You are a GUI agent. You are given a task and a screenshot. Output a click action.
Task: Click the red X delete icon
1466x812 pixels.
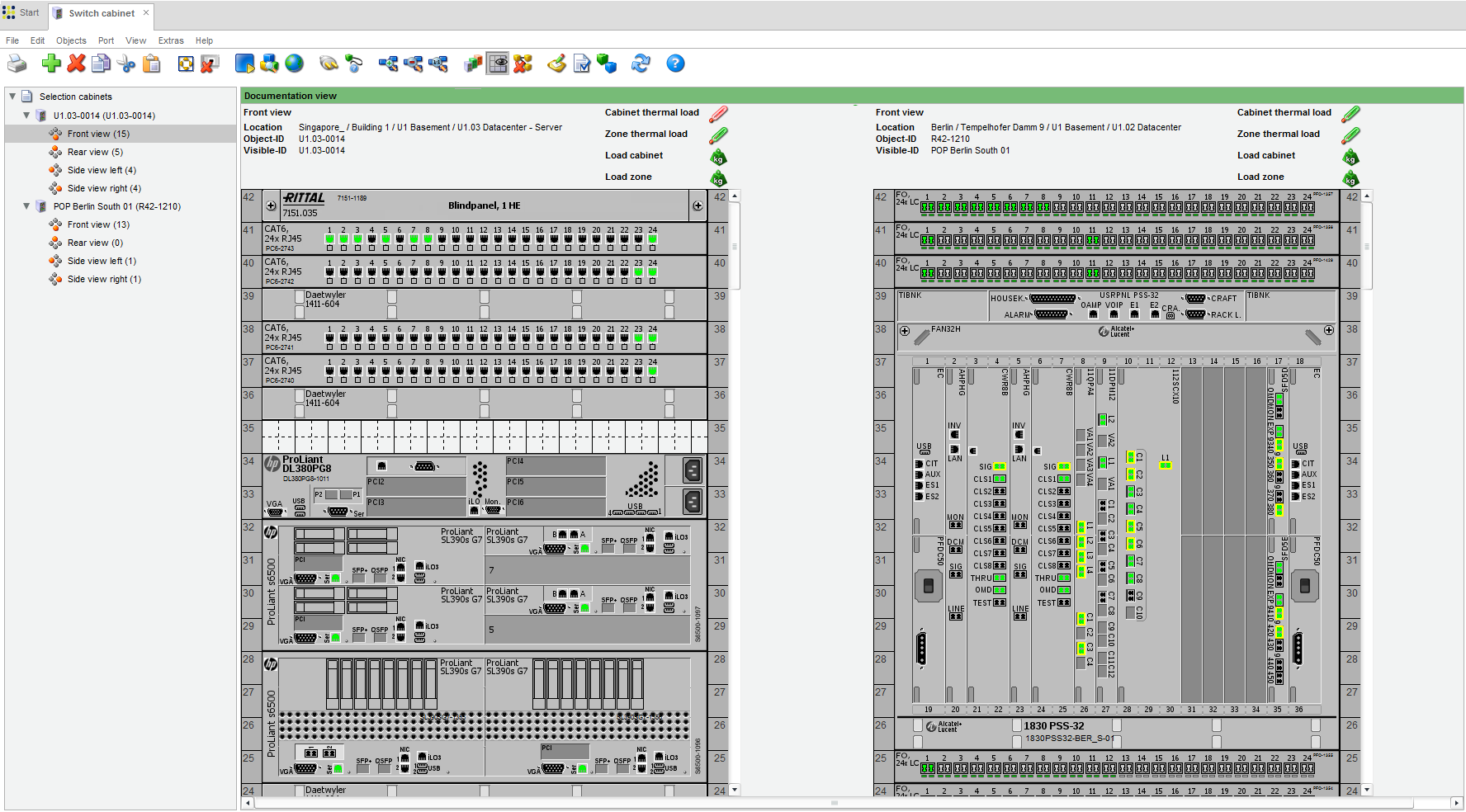[x=77, y=64]
